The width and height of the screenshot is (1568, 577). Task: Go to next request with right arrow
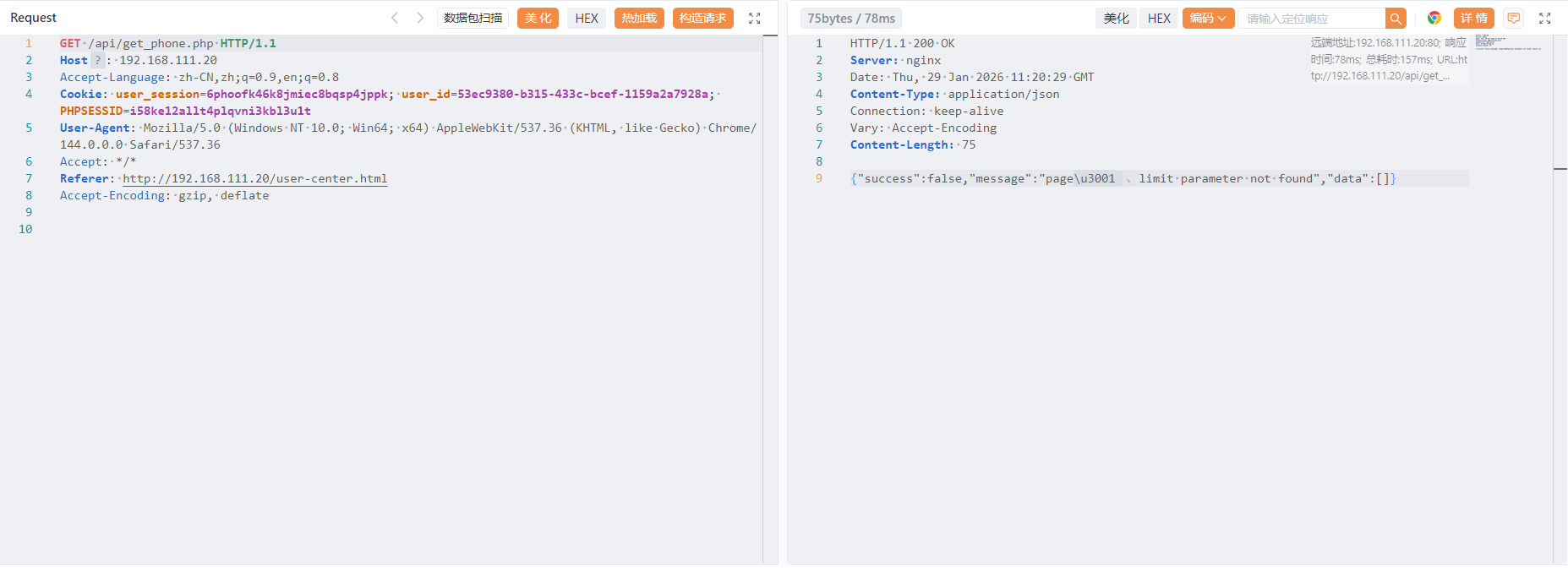click(420, 18)
